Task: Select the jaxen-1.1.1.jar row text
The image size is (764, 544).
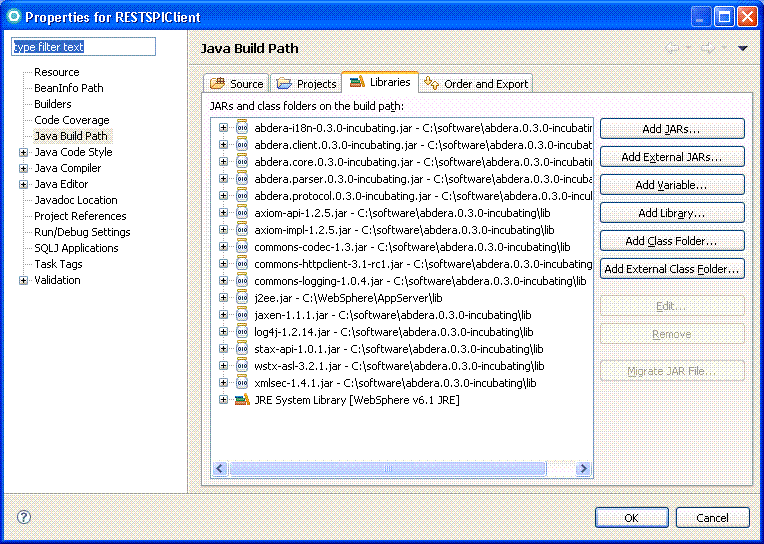Action: pos(393,315)
